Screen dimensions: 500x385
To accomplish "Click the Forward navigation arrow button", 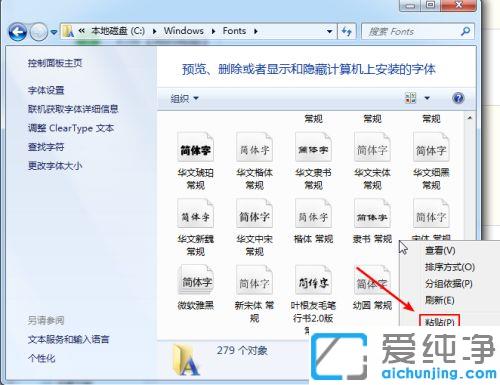I will coord(39,32).
